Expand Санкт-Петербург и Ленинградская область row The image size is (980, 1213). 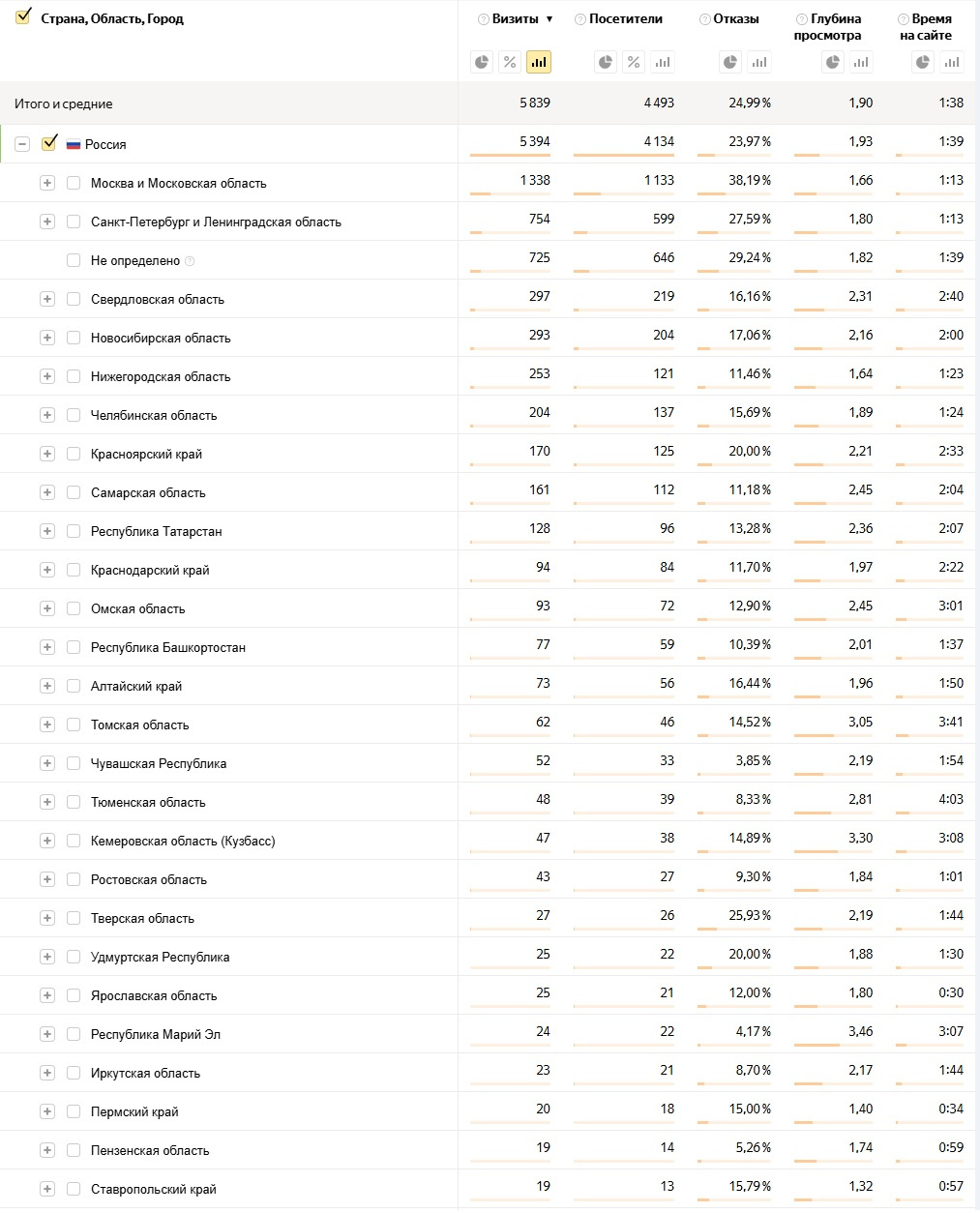tap(47, 222)
